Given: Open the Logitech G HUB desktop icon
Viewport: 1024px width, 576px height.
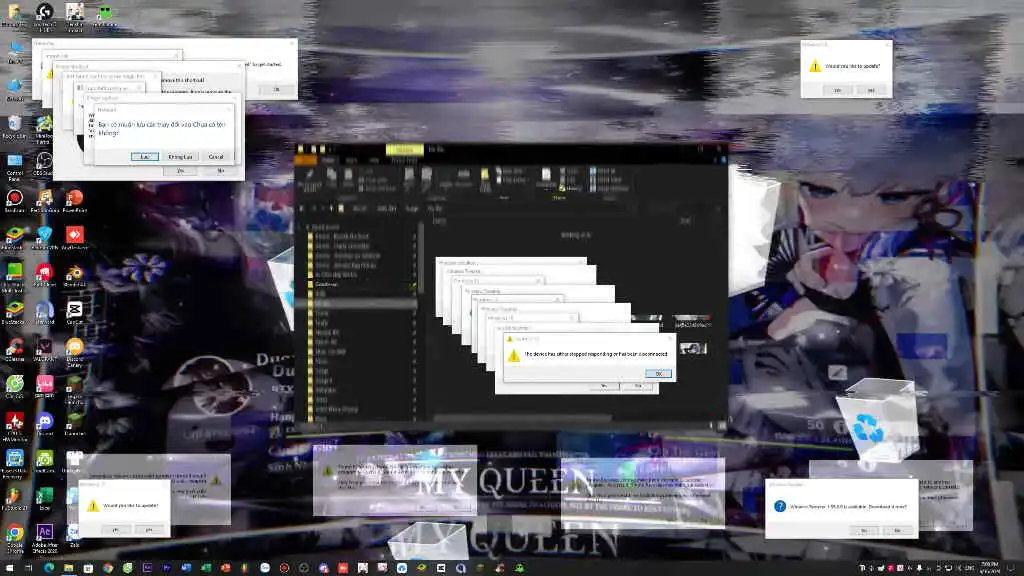Looking at the screenshot, I should [x=44, y=16].
